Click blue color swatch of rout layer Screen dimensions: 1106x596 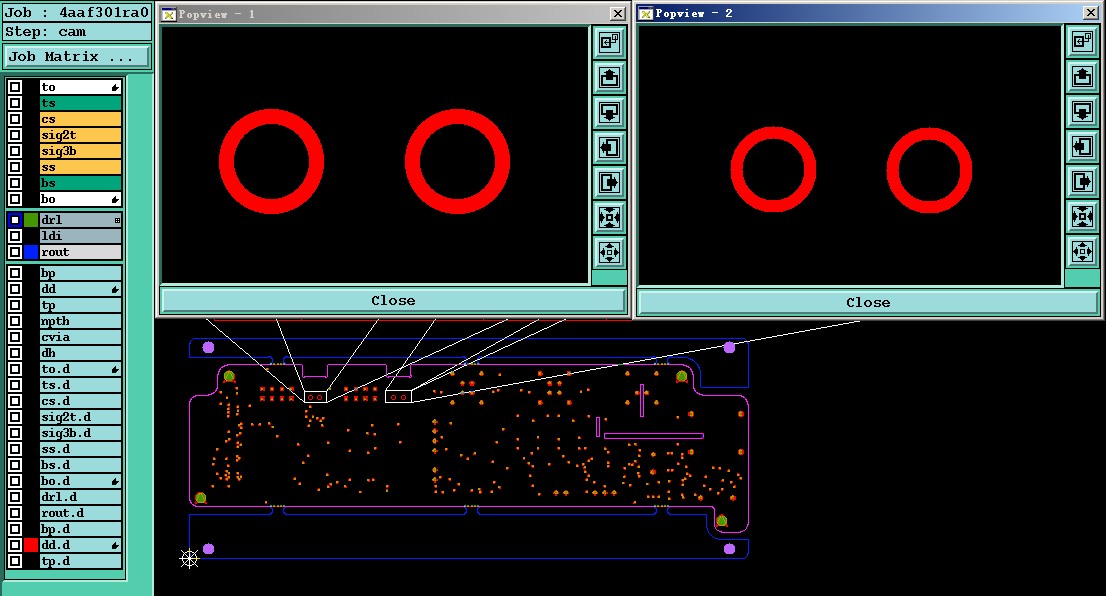(x=31, y=252)
